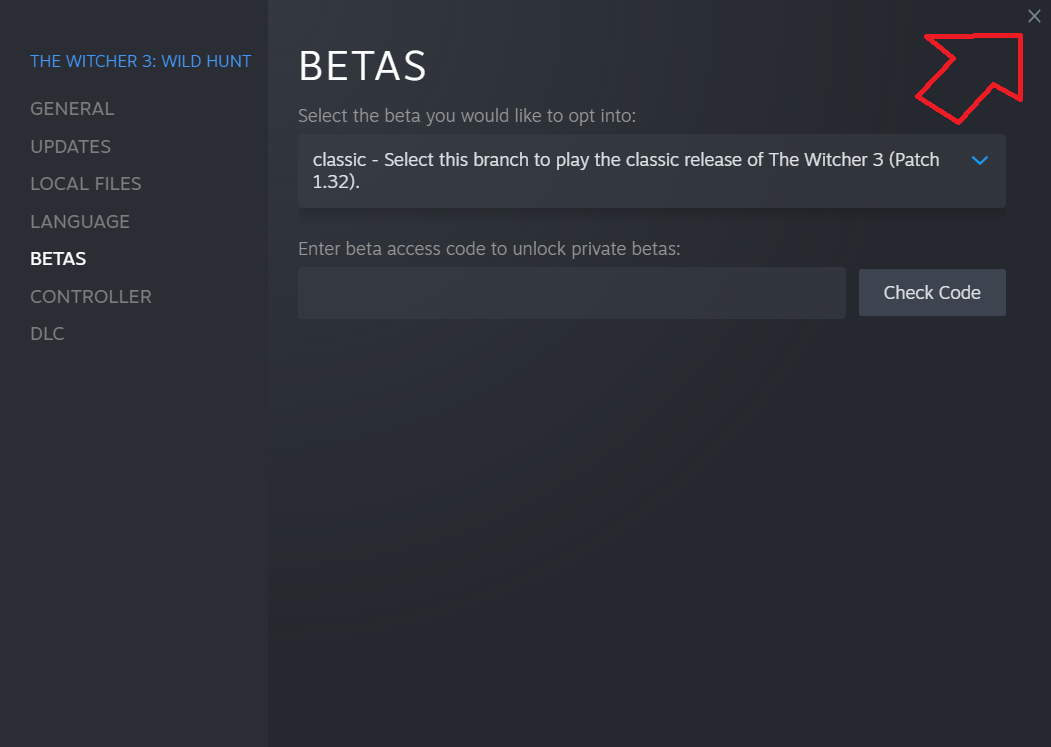Focus the beta access code field
1051x747 pixels.
point(571,293)
